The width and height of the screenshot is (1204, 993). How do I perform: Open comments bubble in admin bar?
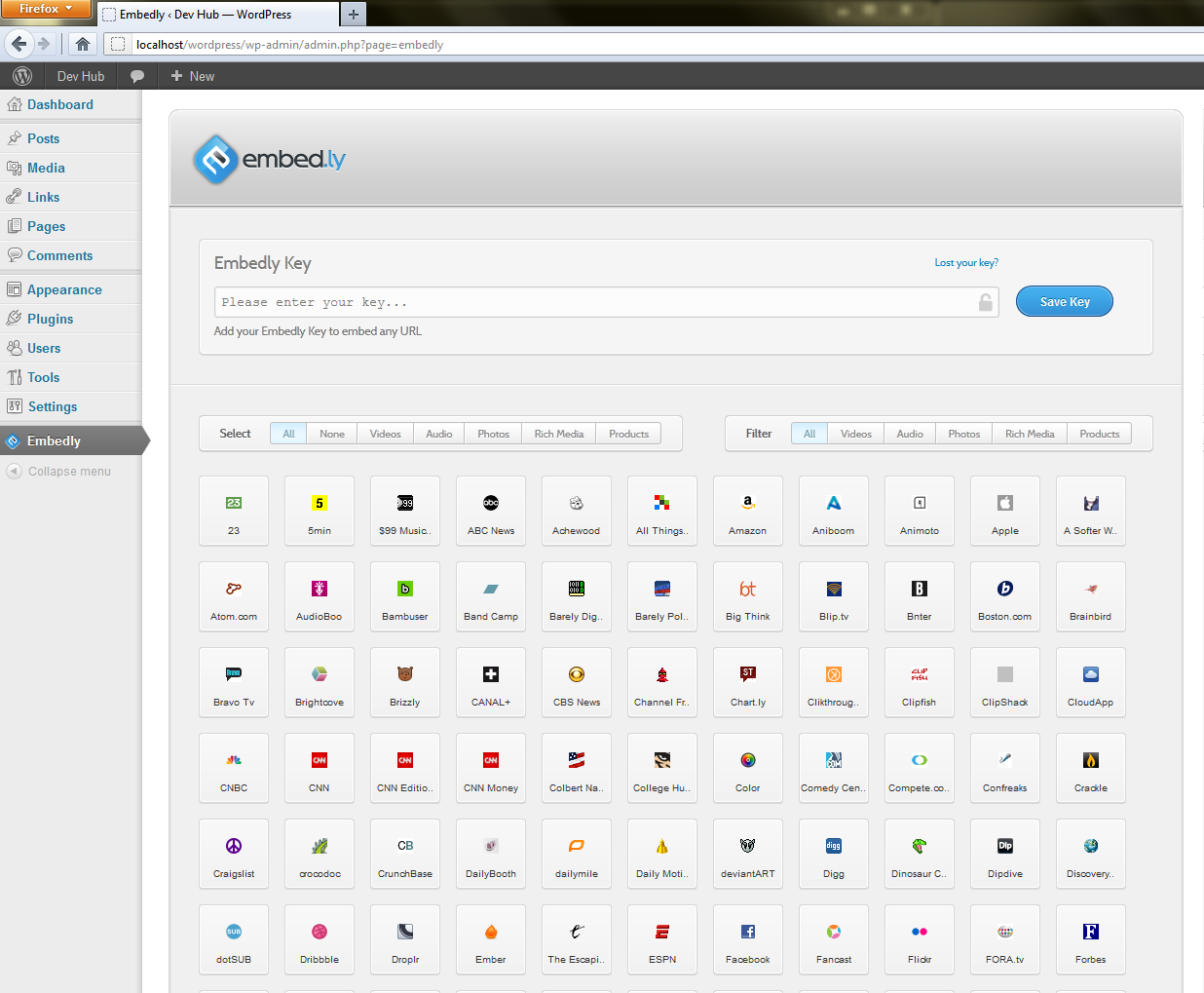point(137,76)
